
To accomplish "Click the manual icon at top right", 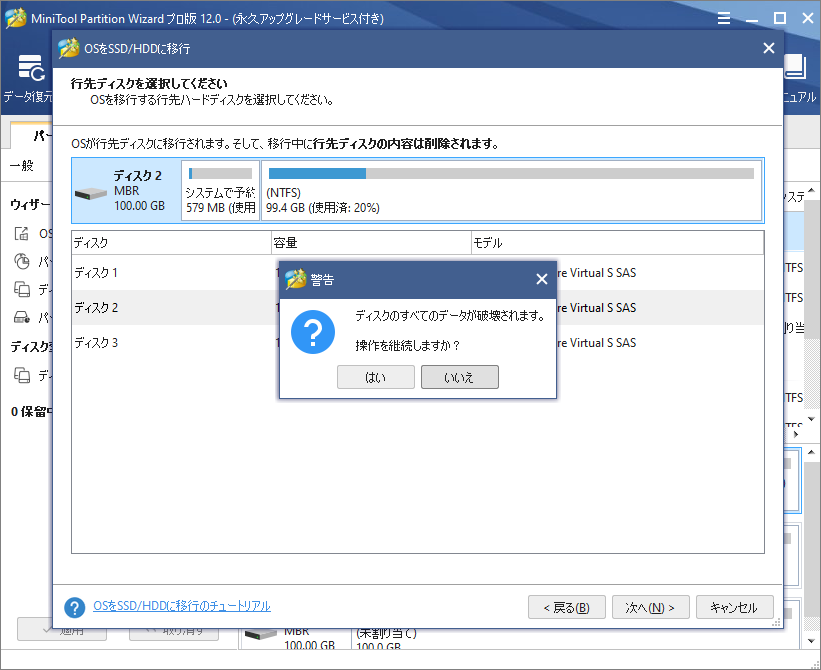I will (x=796, y=68).
